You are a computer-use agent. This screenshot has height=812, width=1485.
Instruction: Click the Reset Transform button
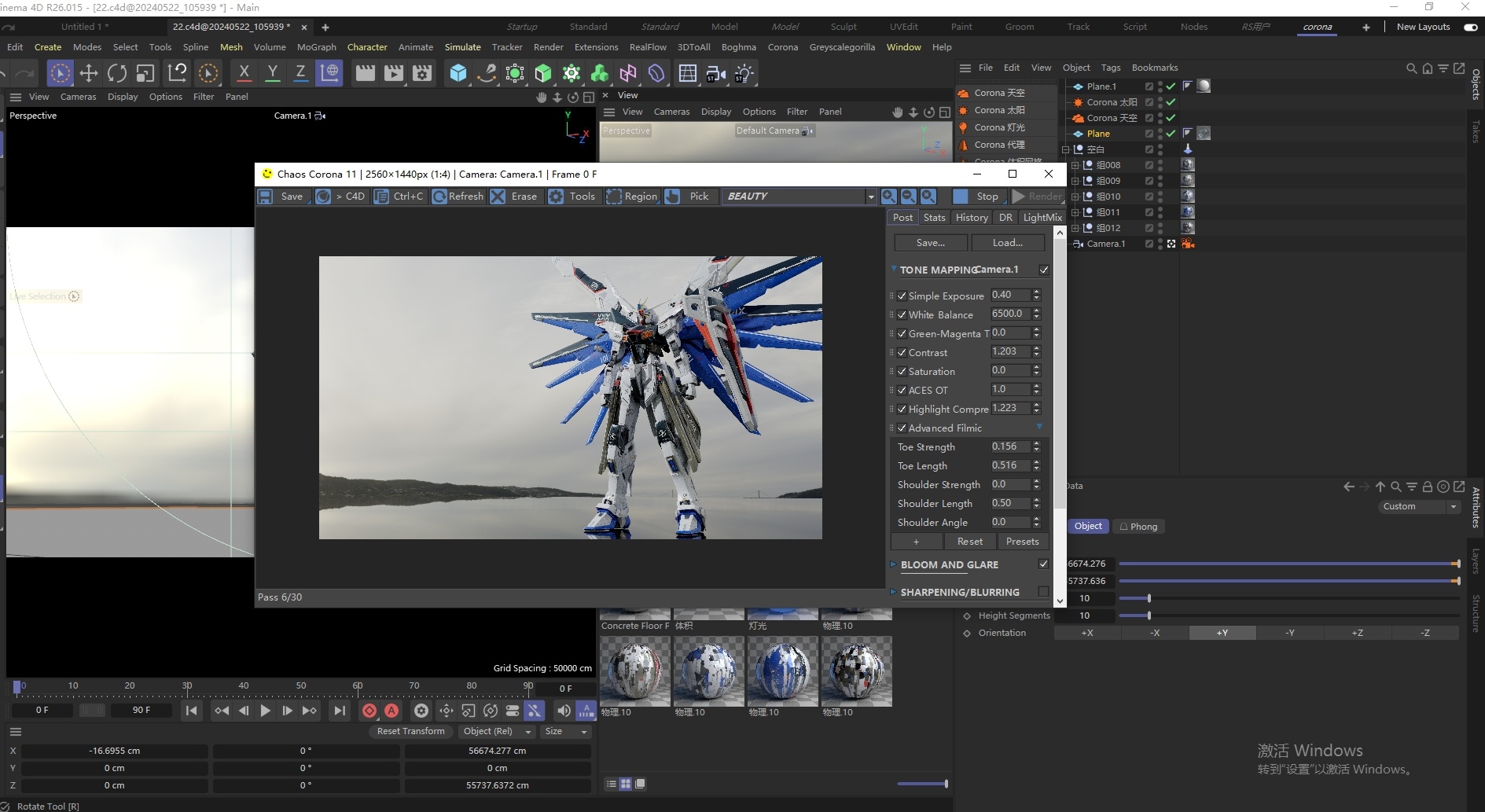tap(410, 732)
